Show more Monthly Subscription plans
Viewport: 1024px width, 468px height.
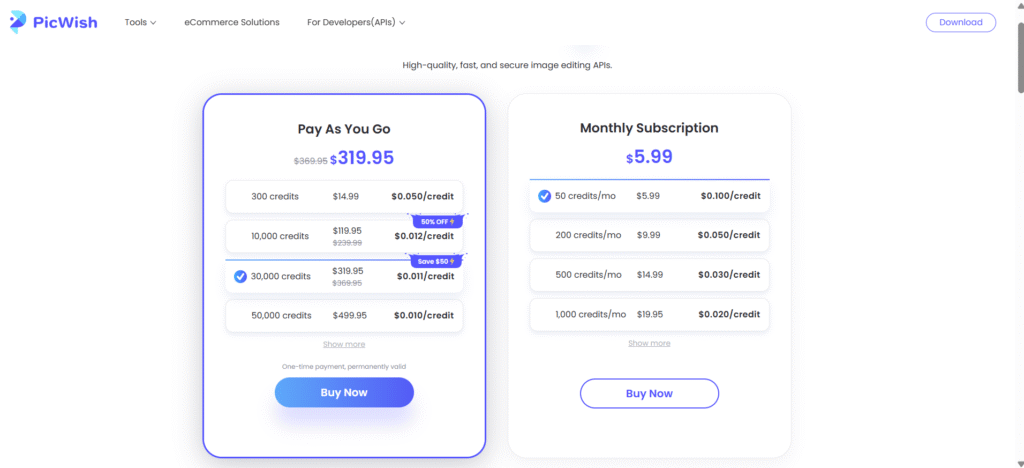pyautogui.click(x=649, y=343)
